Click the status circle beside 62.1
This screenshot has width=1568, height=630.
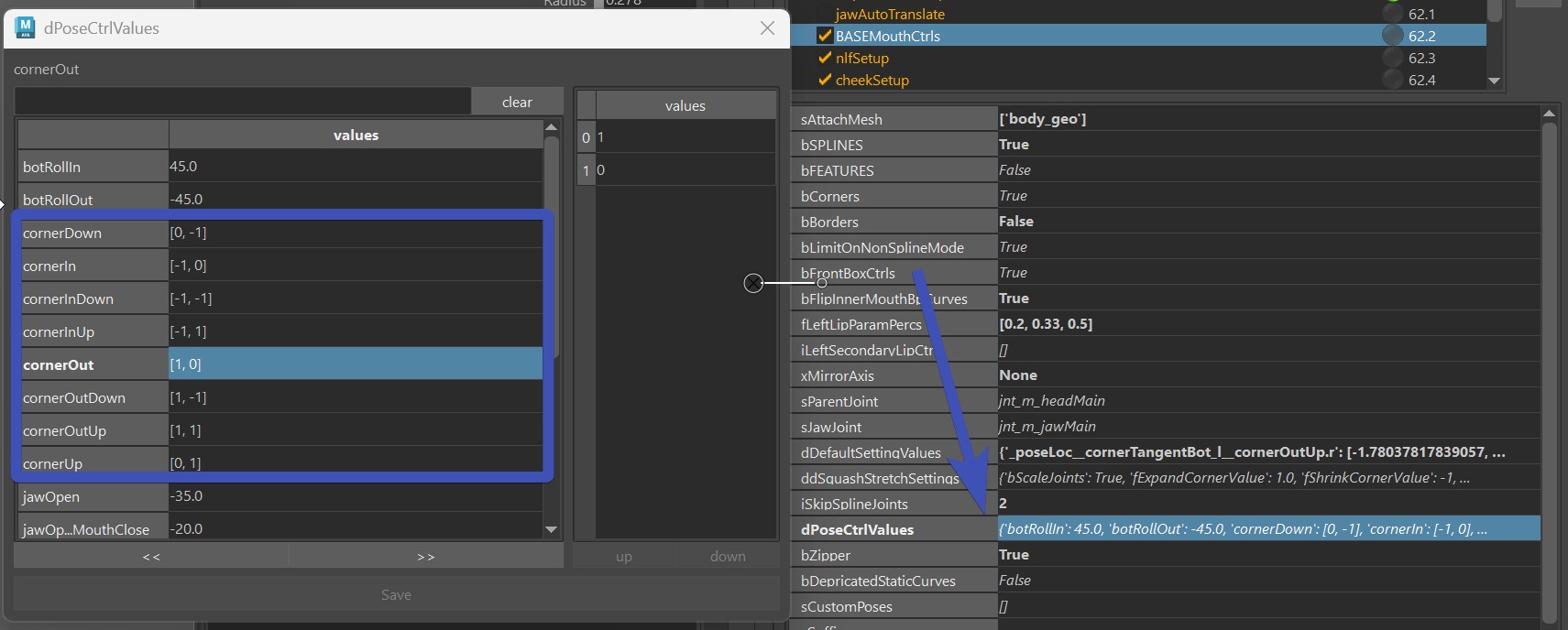click(x=1393, y=14)
